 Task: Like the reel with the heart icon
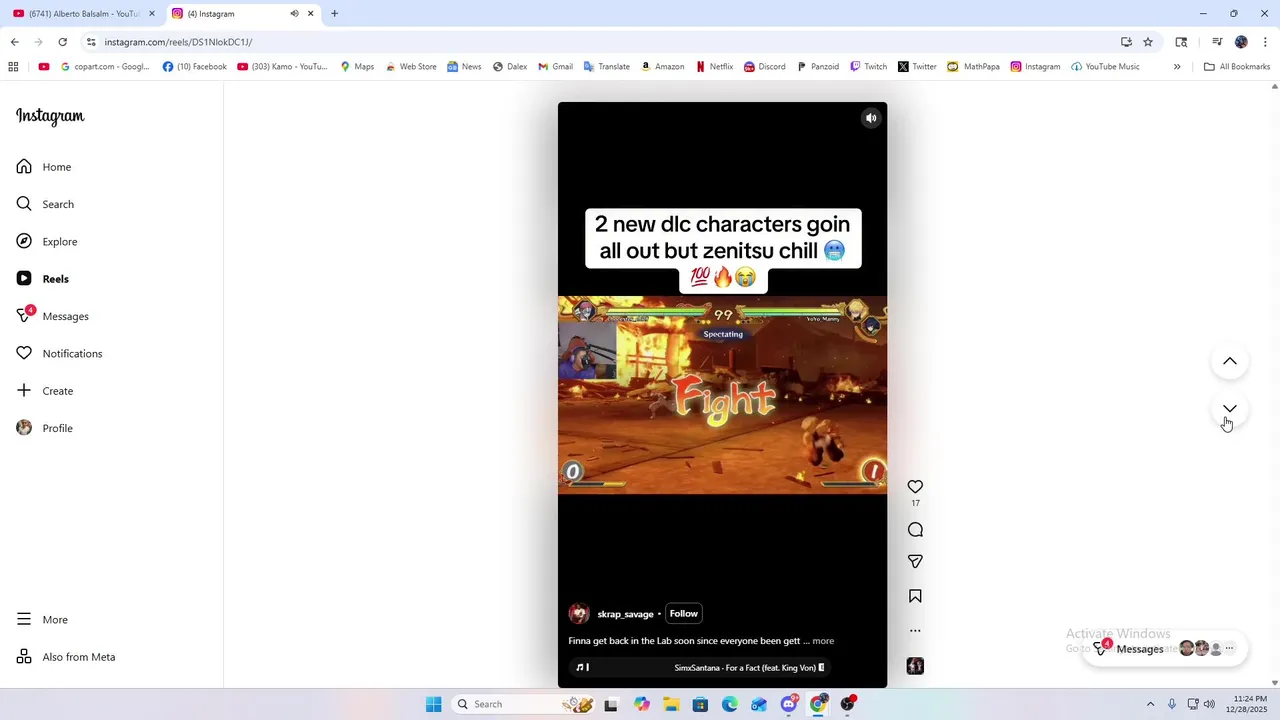point(915,487)
